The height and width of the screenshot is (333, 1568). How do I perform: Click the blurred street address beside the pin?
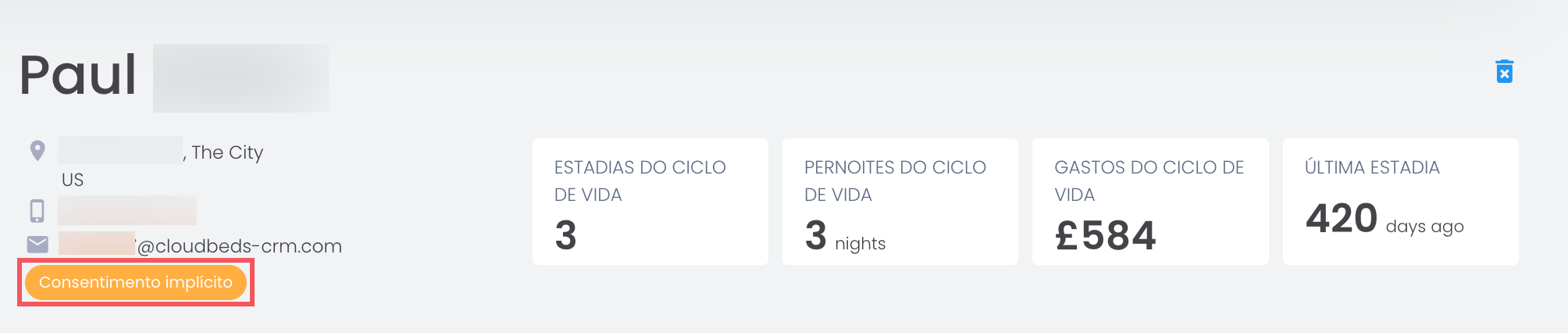coord(120,150)
